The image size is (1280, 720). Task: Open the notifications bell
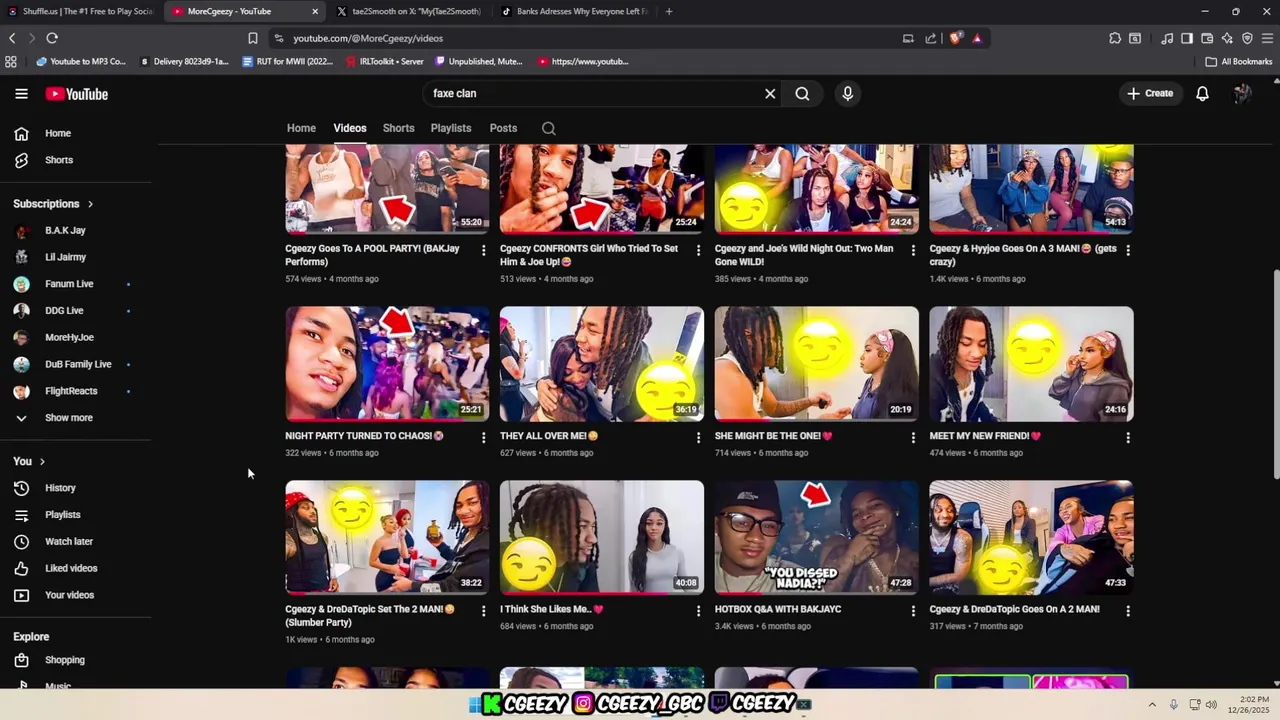pos(1203,94)
